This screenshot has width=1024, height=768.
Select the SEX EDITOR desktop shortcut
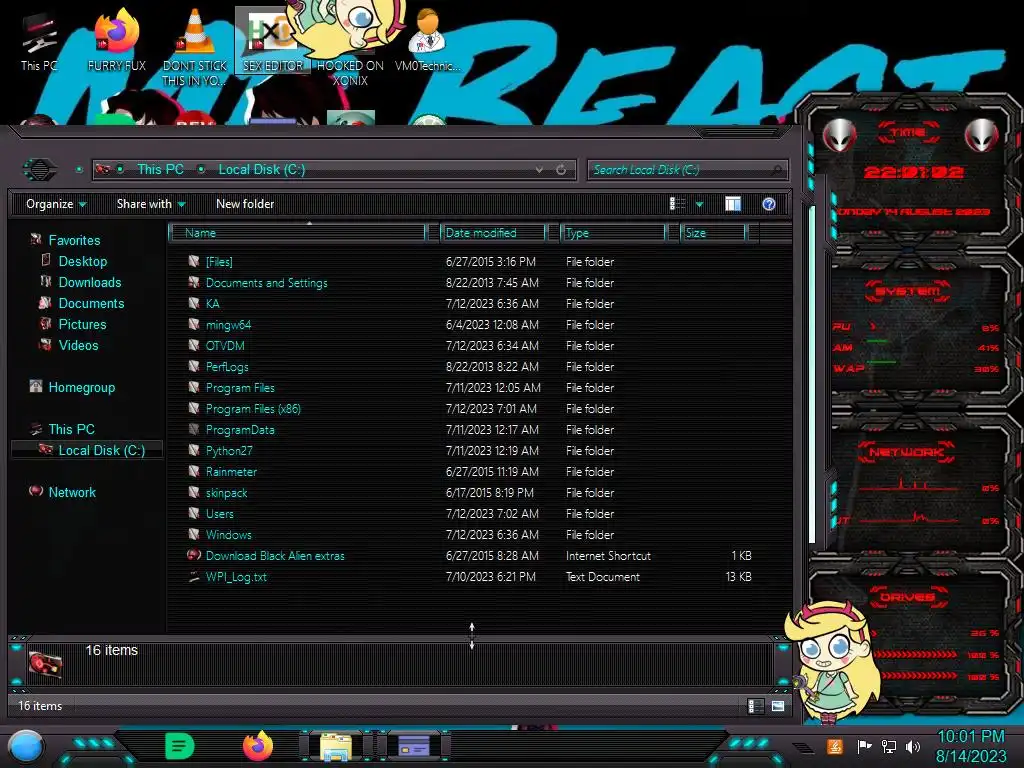pos(272,40)
